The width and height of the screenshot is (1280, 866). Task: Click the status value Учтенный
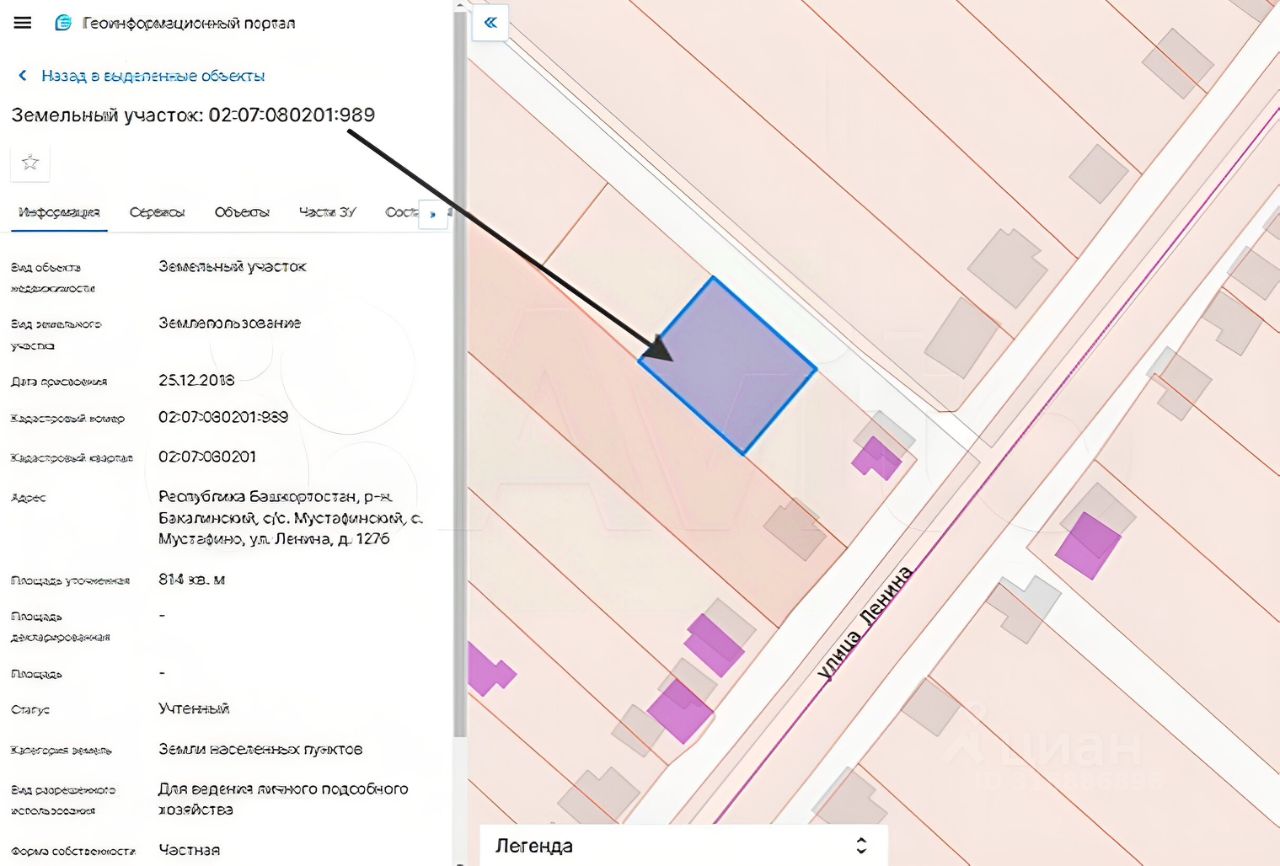[x=194, y=708]
